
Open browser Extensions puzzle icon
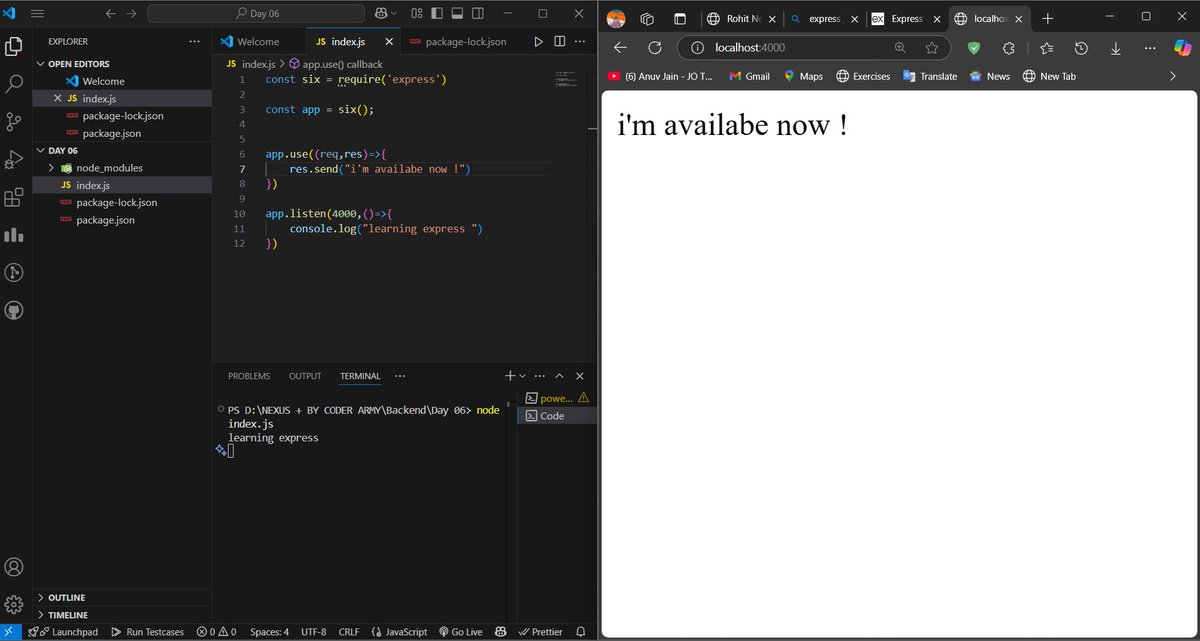1008,48
